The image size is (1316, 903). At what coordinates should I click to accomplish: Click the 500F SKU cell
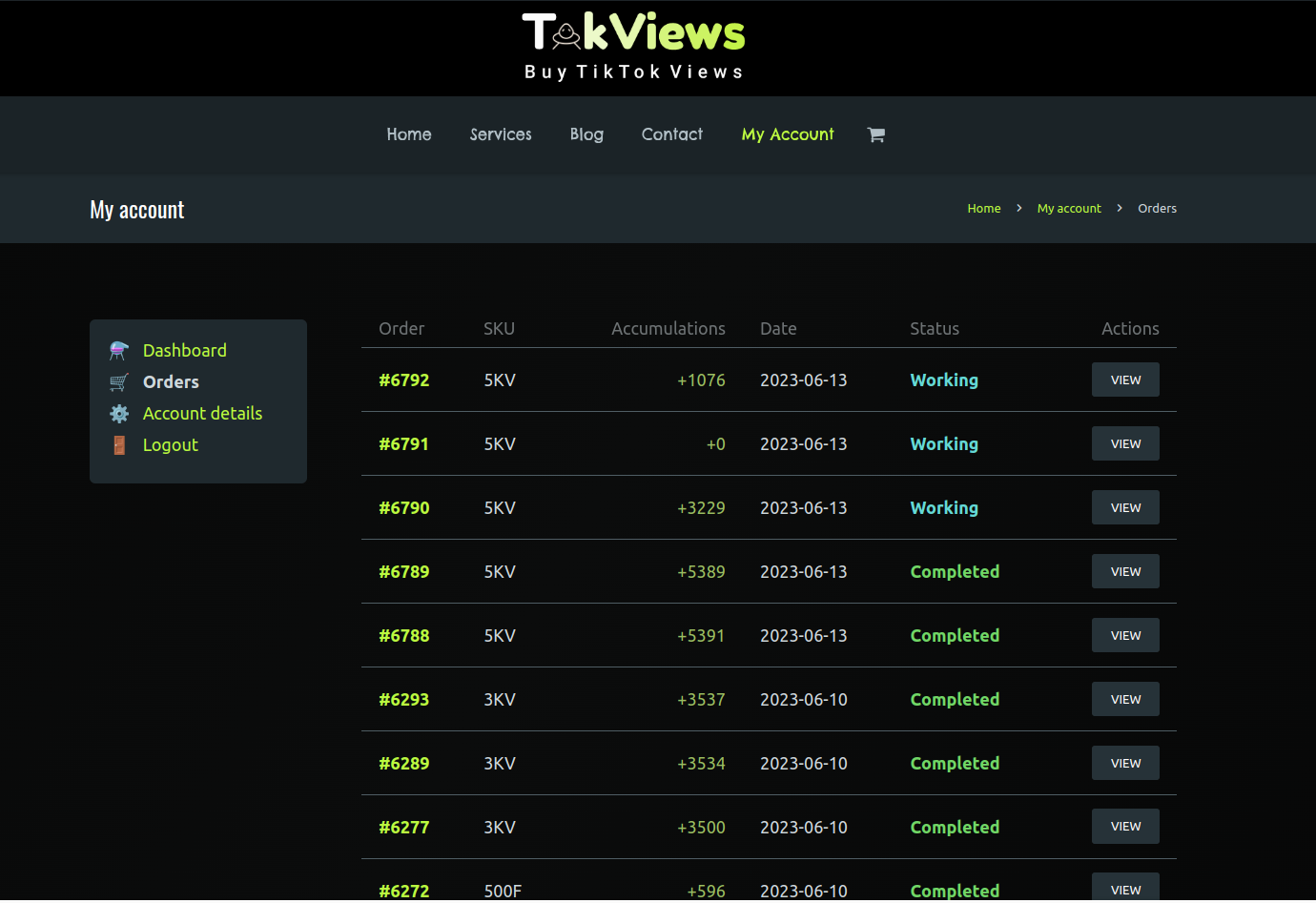[x=503, y=892]
